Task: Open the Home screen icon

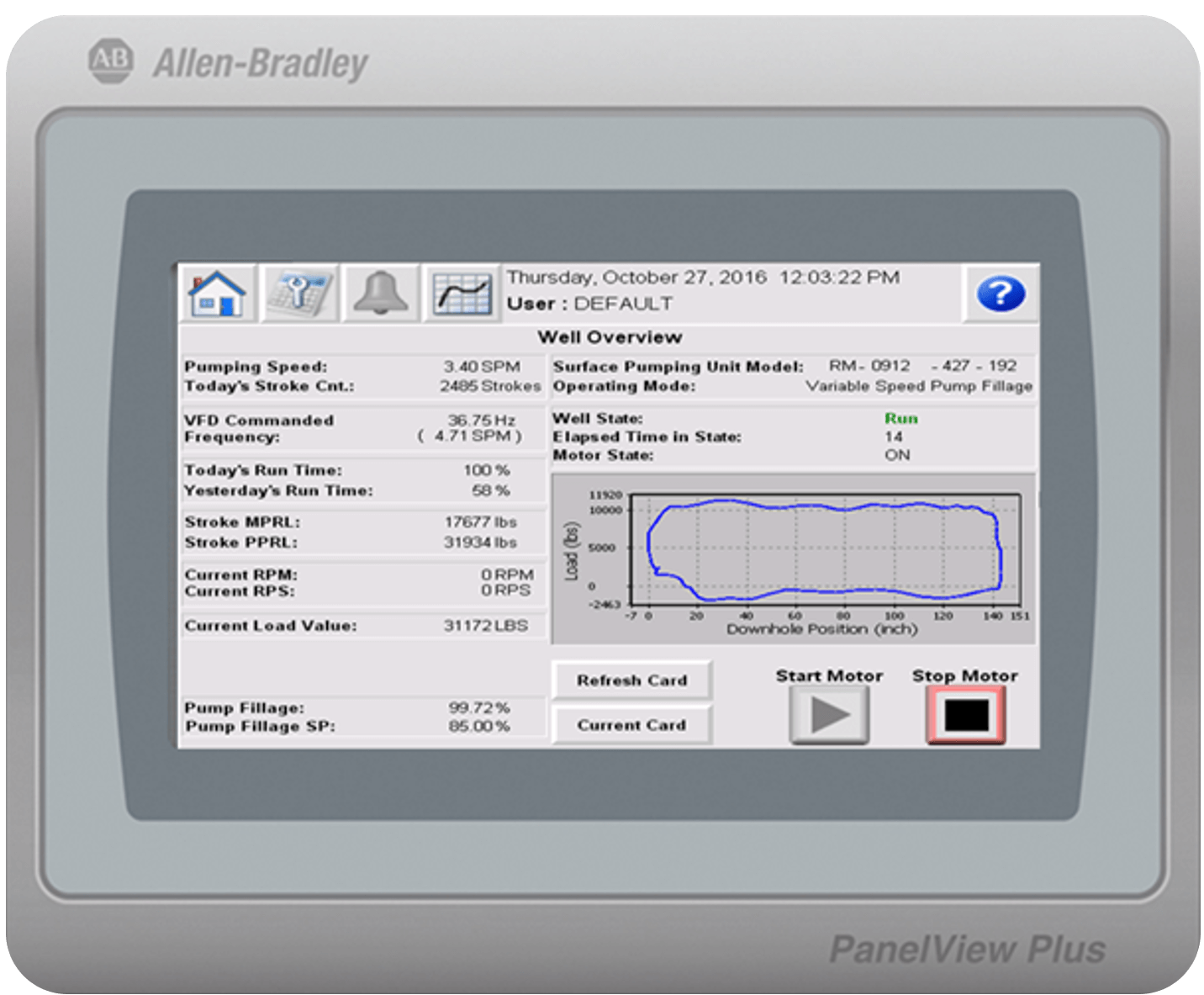Action: (219, 294)
